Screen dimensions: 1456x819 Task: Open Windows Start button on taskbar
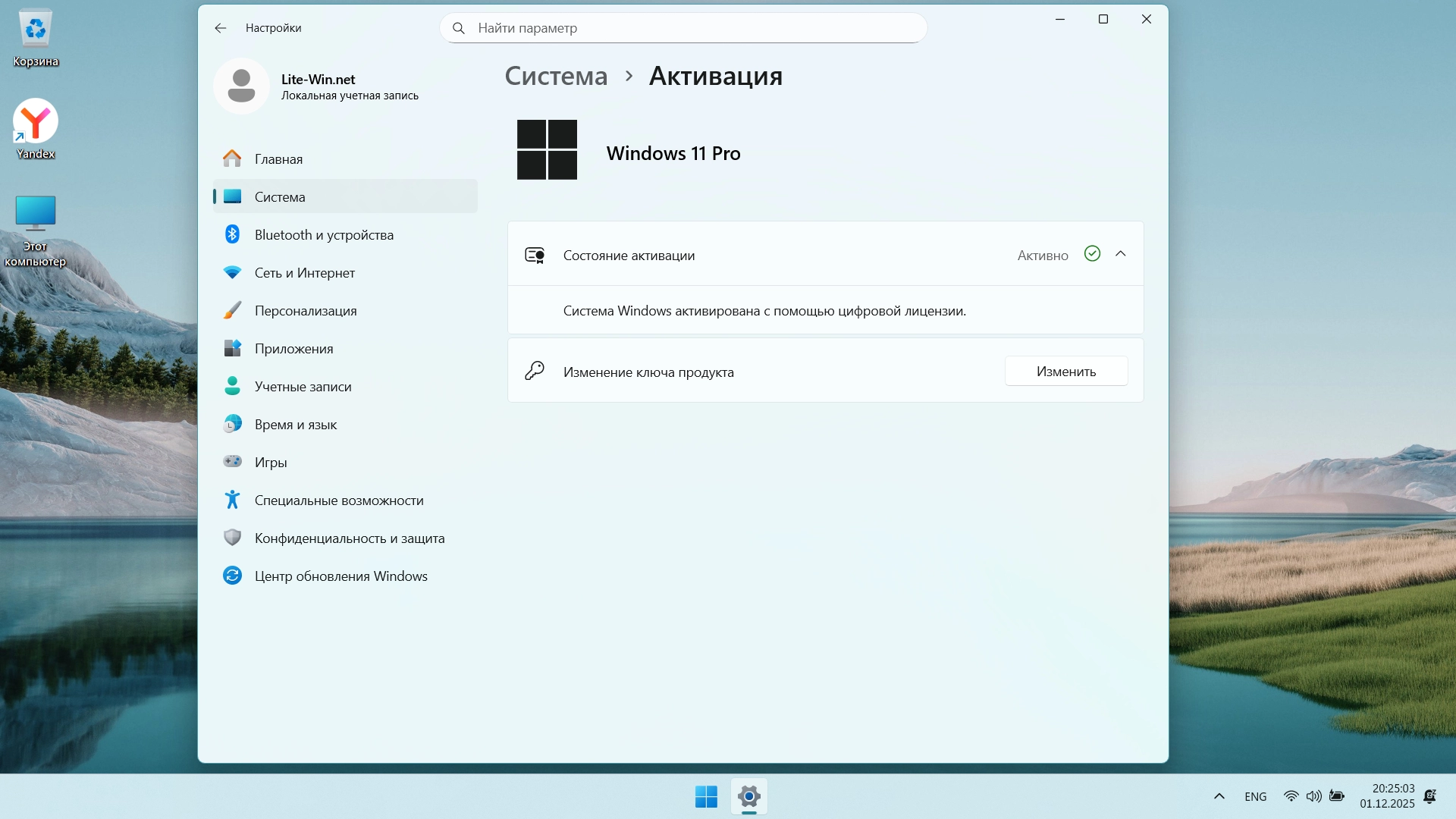click(x=706, y=796)
